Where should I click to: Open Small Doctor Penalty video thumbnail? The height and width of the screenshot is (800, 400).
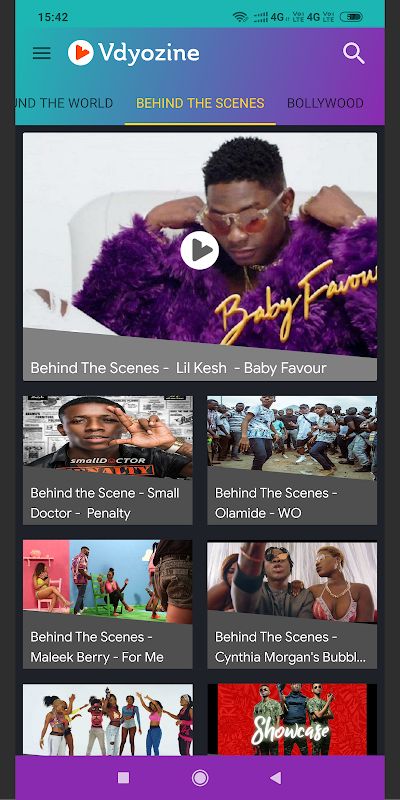click(x=108, y=437)
